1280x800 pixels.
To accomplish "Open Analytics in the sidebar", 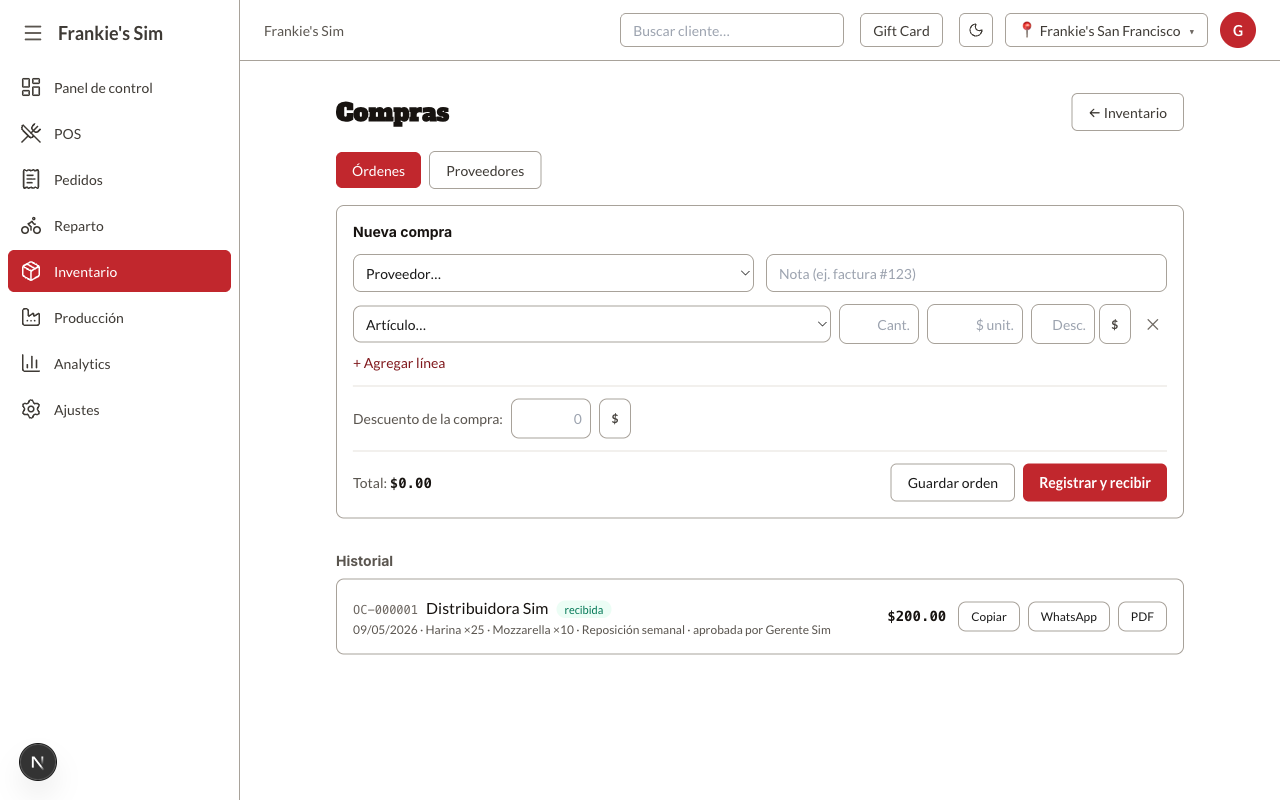I will tap(120, 364).
